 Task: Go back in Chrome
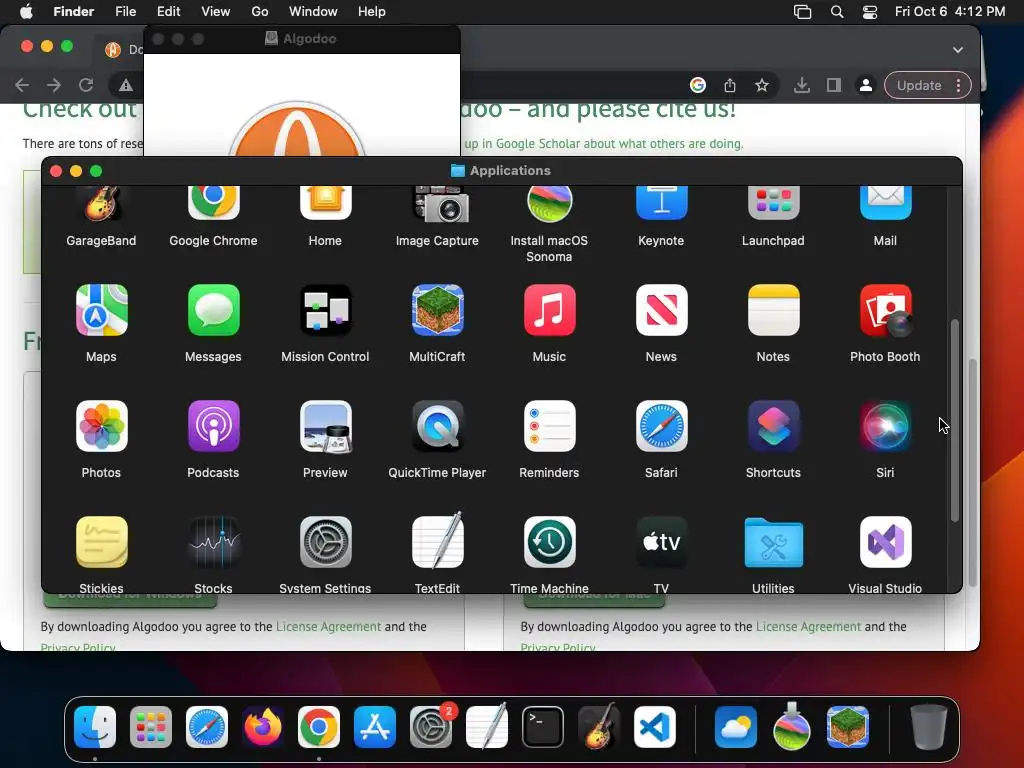click(22, 86)
